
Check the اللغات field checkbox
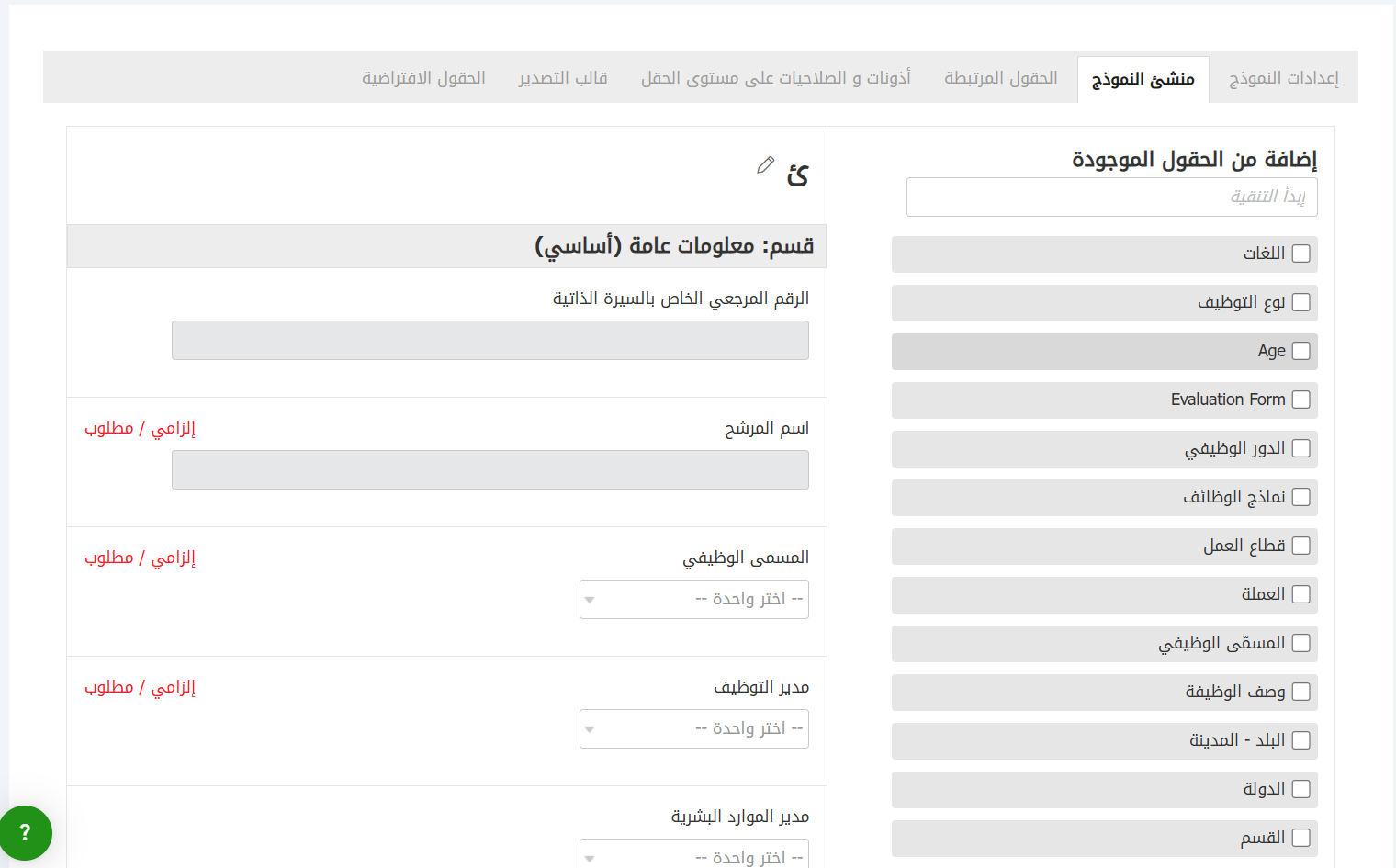[1300, 254]
